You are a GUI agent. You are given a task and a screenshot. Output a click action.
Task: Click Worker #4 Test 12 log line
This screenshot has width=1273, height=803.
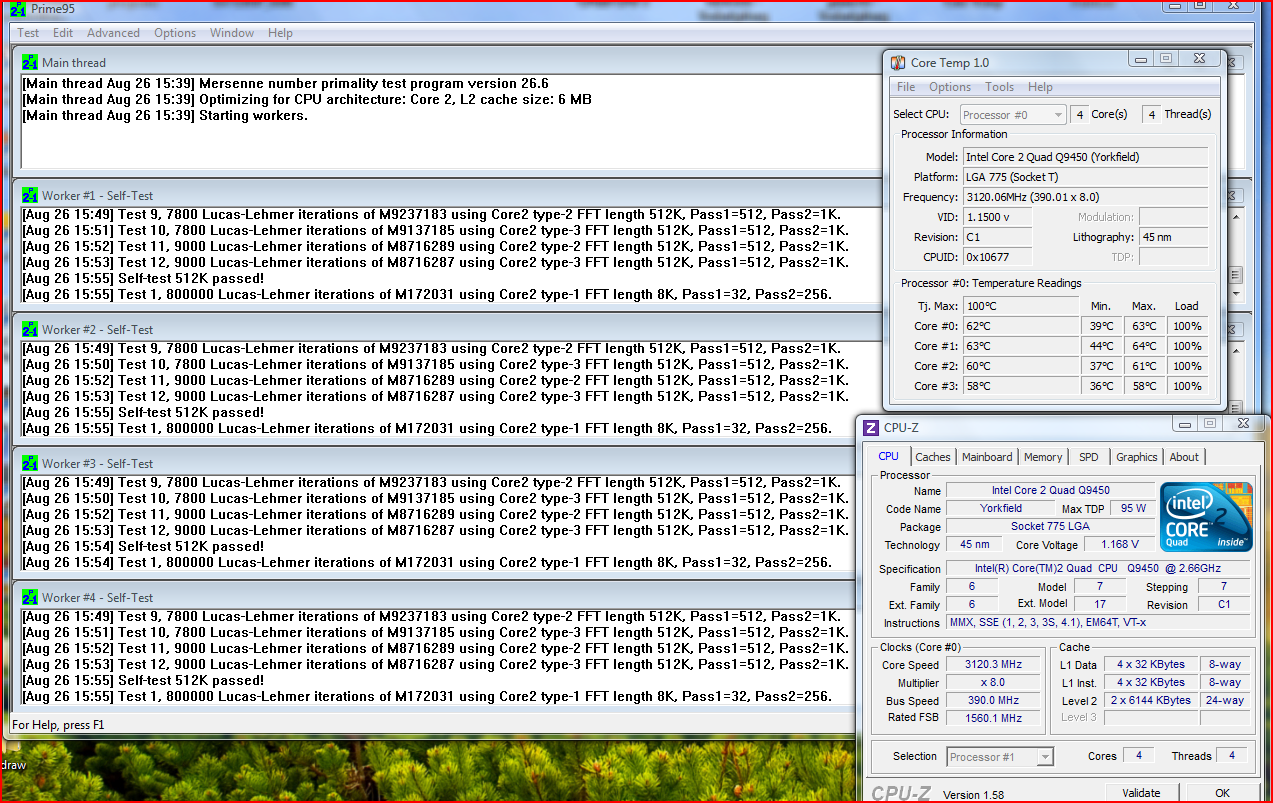pyautogui.click(x=435, y=664)
